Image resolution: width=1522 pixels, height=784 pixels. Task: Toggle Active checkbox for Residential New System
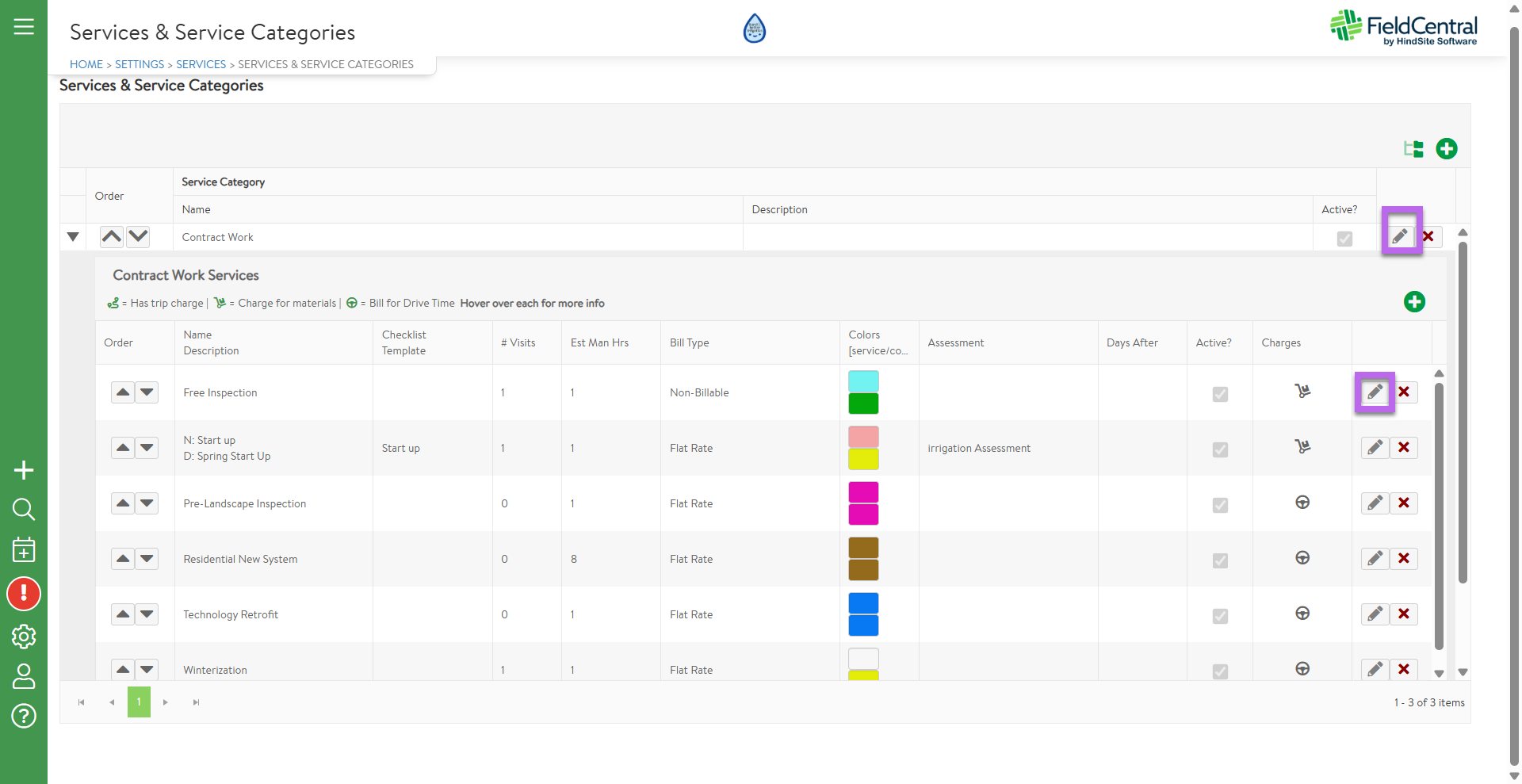coord(1220,560)
